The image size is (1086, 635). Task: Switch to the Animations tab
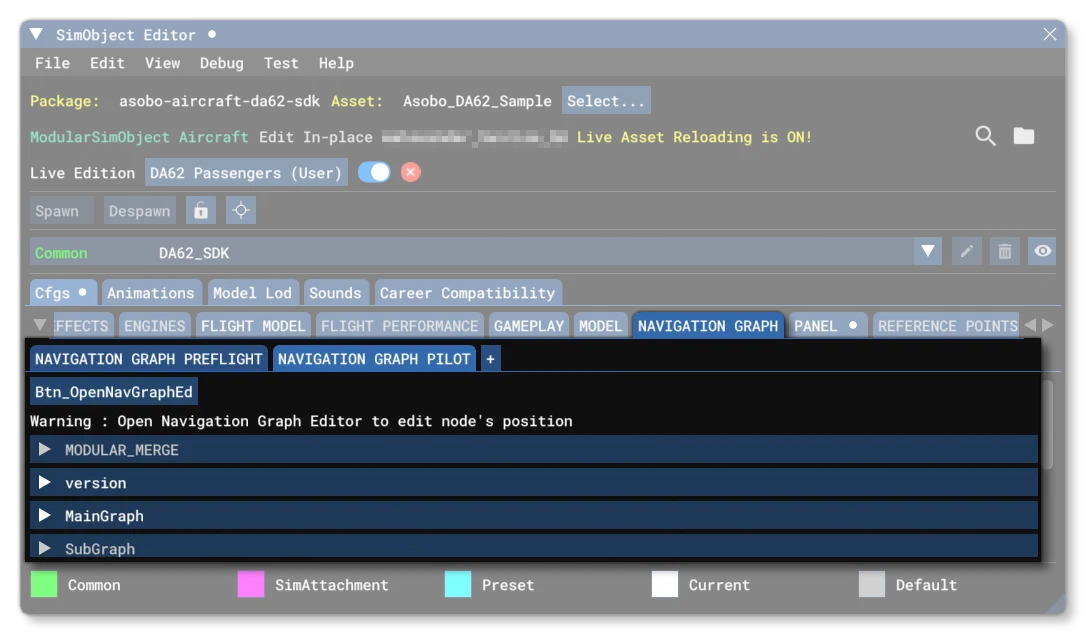tap(151, 292)
